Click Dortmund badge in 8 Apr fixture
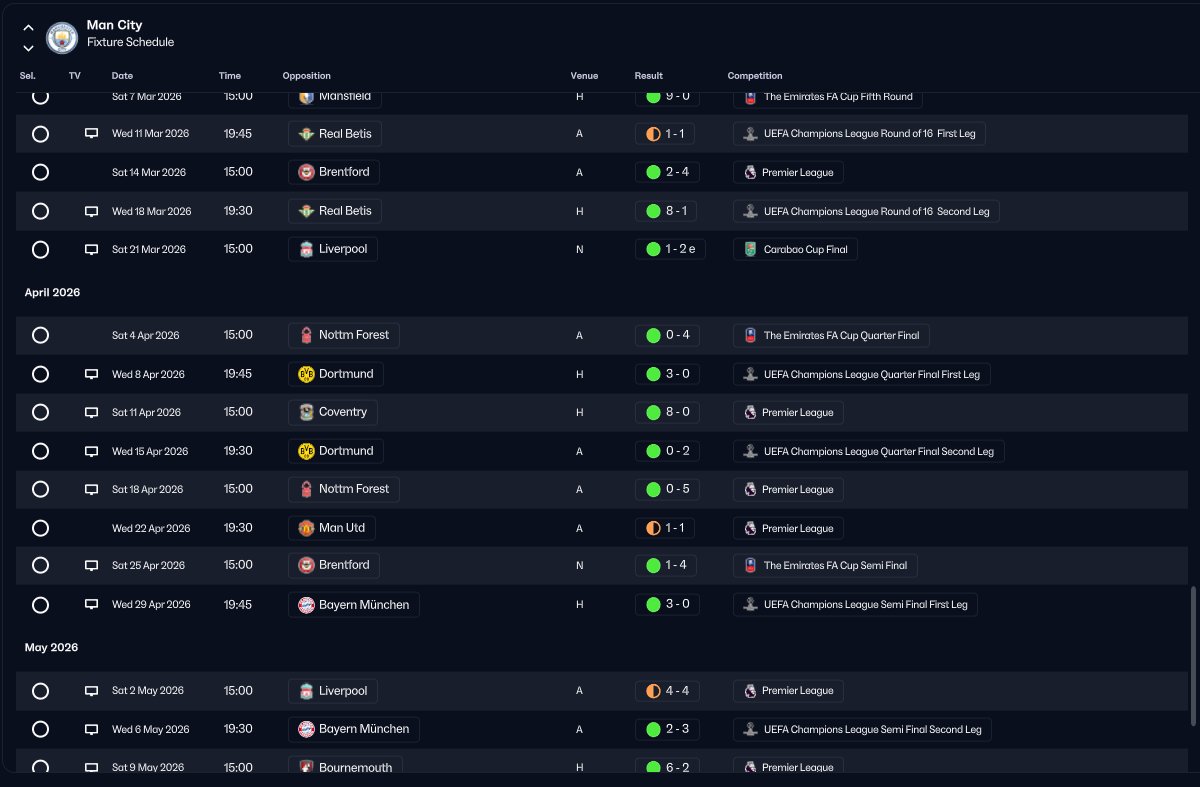 click(x=306, y=374)
